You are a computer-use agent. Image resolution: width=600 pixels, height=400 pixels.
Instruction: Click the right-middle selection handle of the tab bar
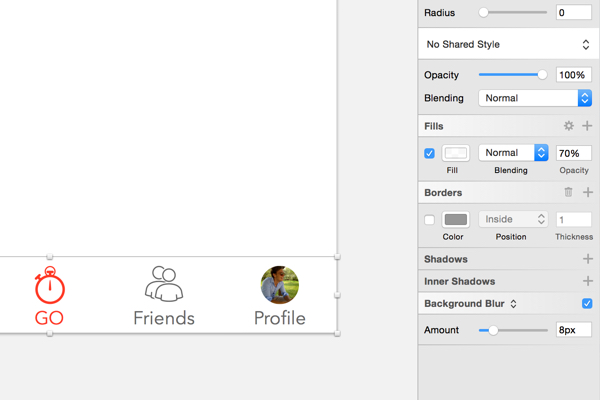click(337, 295)
